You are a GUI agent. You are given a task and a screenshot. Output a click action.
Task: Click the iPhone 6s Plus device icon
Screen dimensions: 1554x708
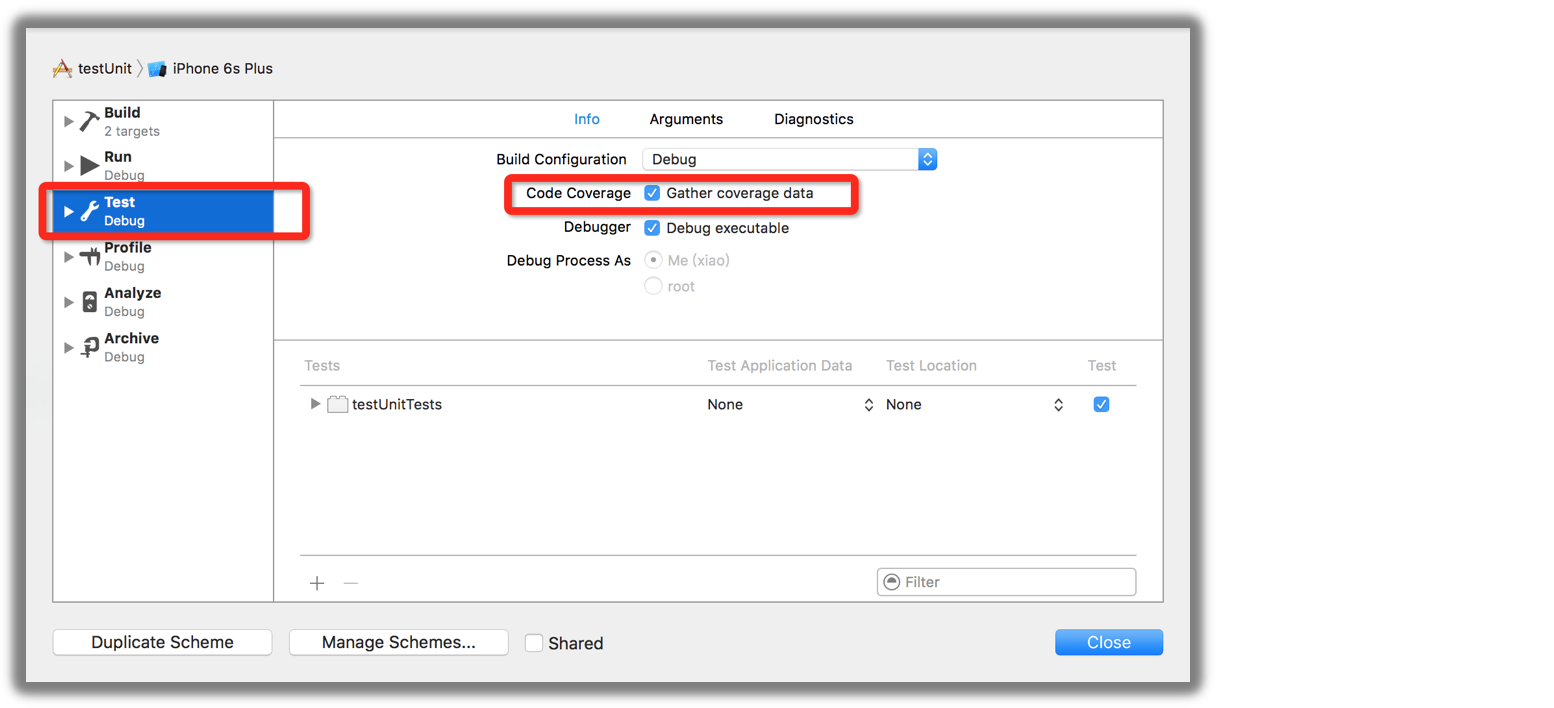(x=157, y=69)
